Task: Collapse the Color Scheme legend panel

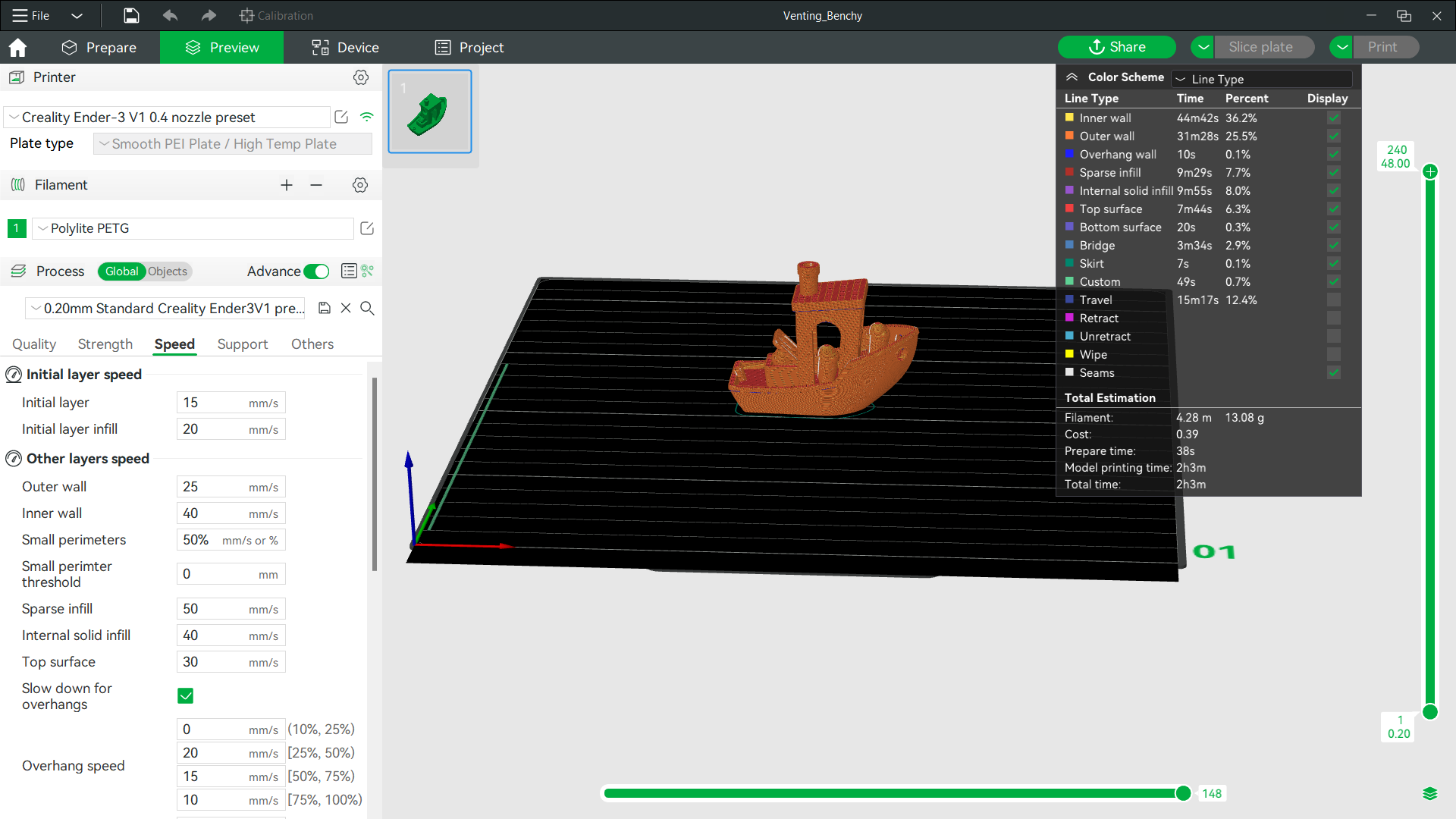Action: click(1072, 77)
